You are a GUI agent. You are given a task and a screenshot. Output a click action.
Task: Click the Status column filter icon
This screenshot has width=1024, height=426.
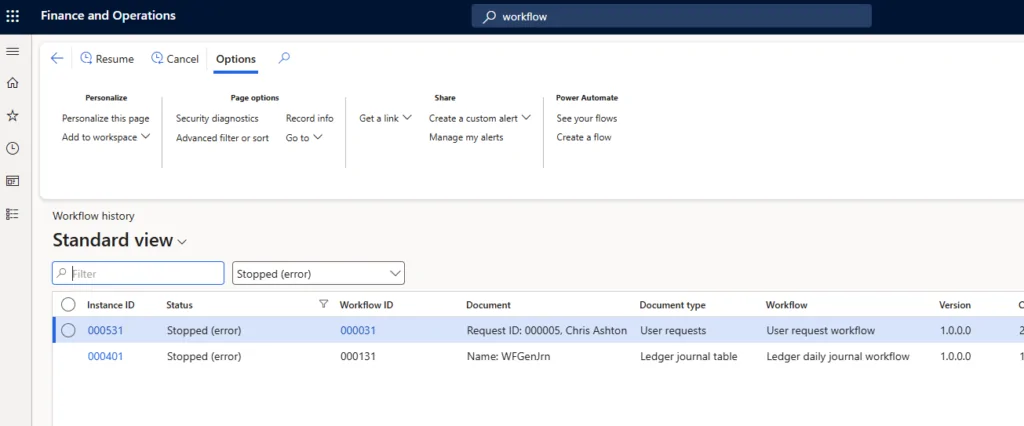tap(323, 304)
